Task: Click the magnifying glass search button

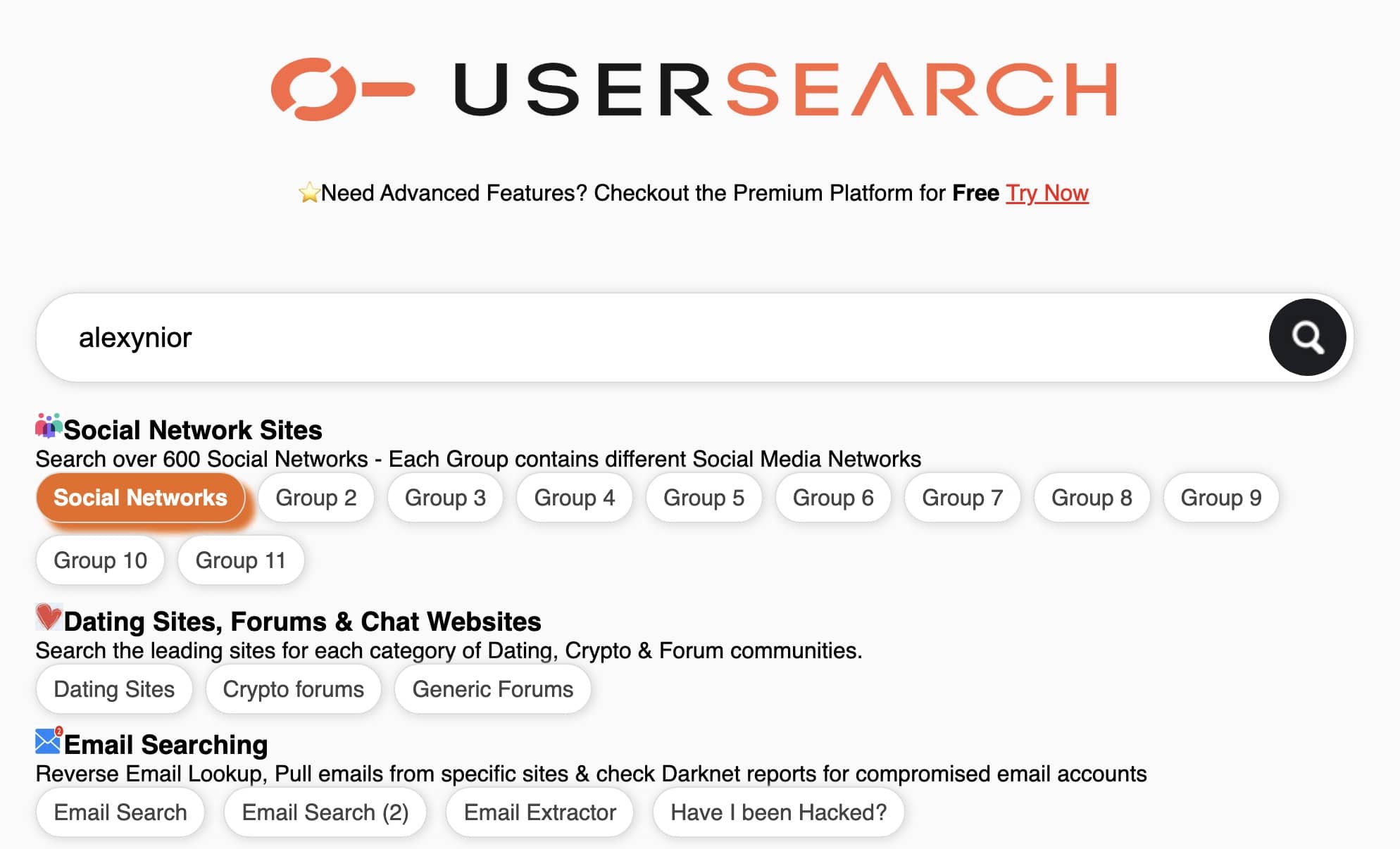Action: point(1307,337)
